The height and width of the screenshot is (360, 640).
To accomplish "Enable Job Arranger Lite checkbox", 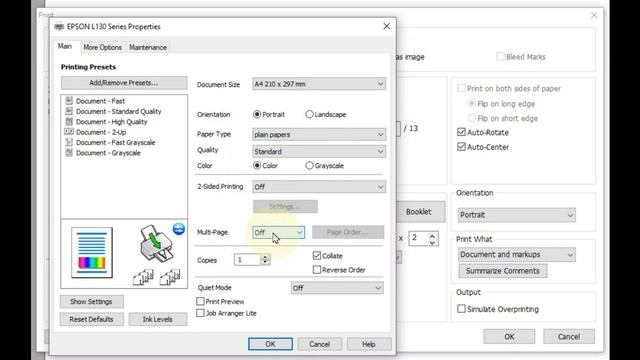I will (200, 313).
